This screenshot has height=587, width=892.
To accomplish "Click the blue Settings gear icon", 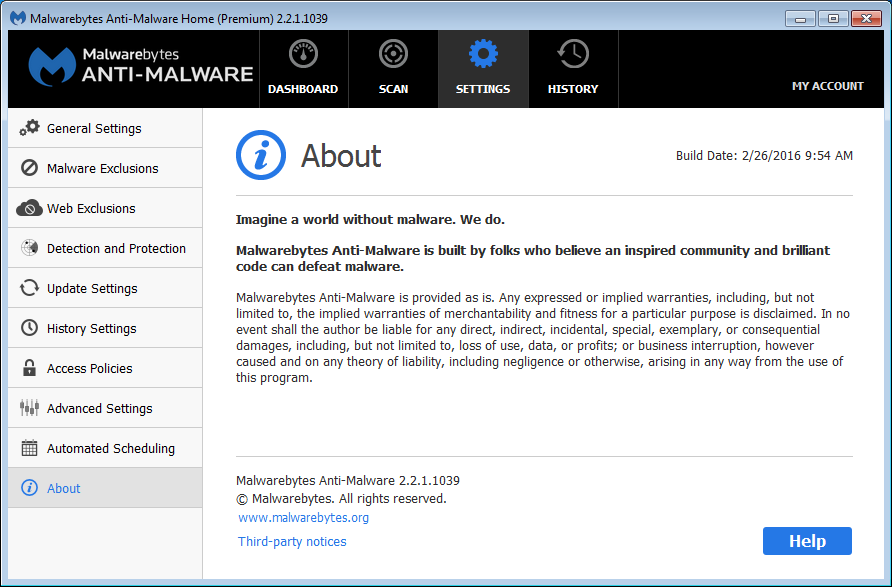I will [483, 54].
